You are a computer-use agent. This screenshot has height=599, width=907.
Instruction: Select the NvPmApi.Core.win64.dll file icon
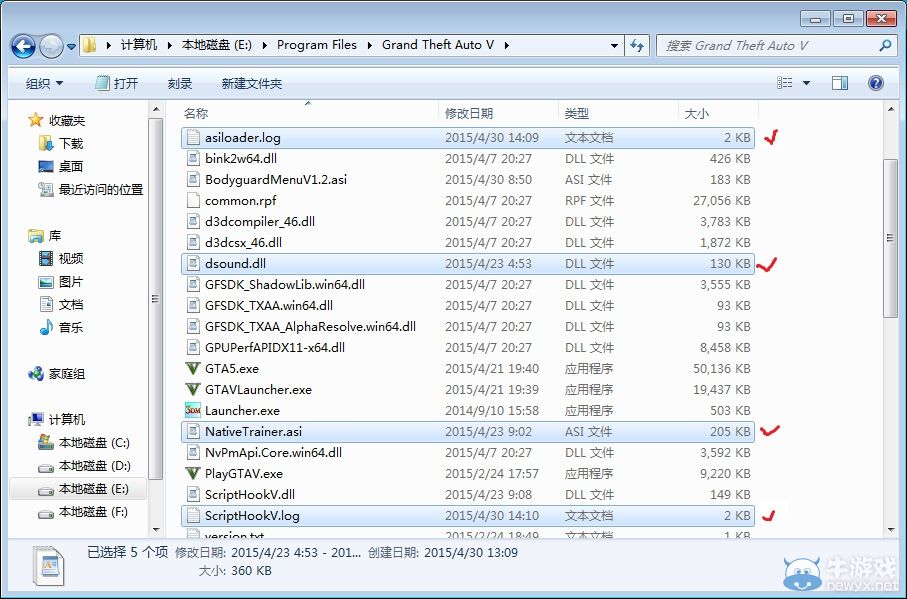[x=193, y=453]
